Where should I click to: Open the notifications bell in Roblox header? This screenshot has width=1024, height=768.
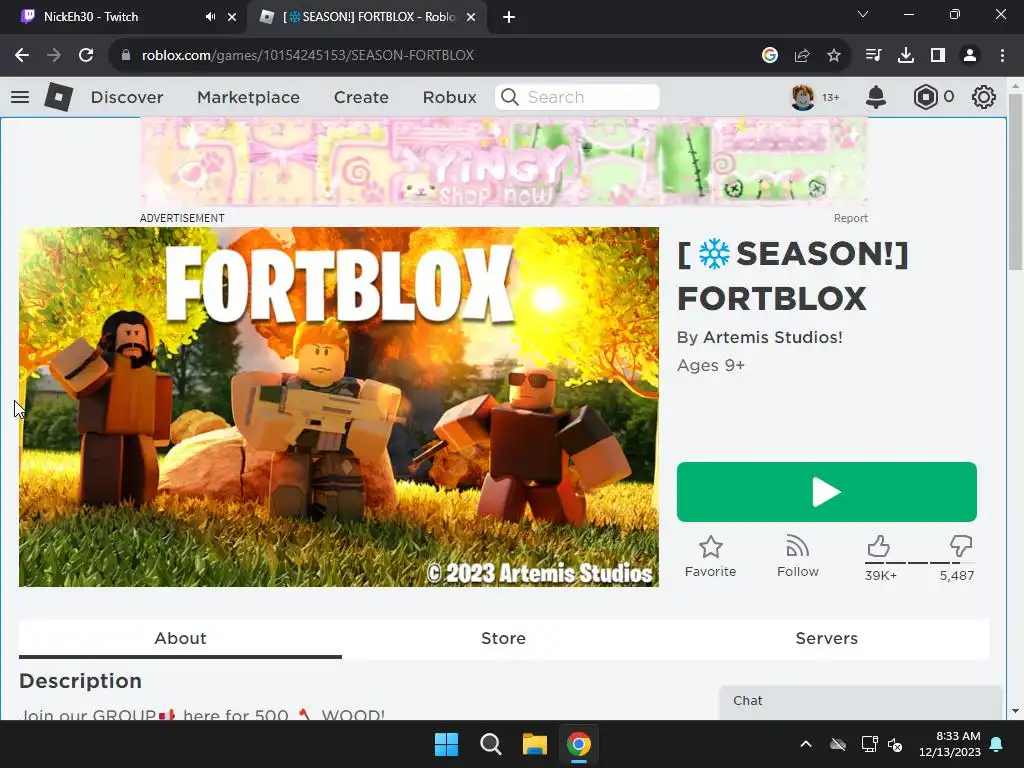click(x=876, y=97)
